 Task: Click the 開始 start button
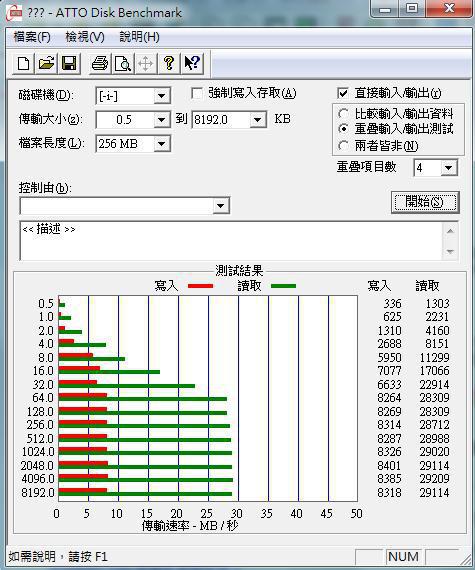pyautogui.click(x=425, y=202)
